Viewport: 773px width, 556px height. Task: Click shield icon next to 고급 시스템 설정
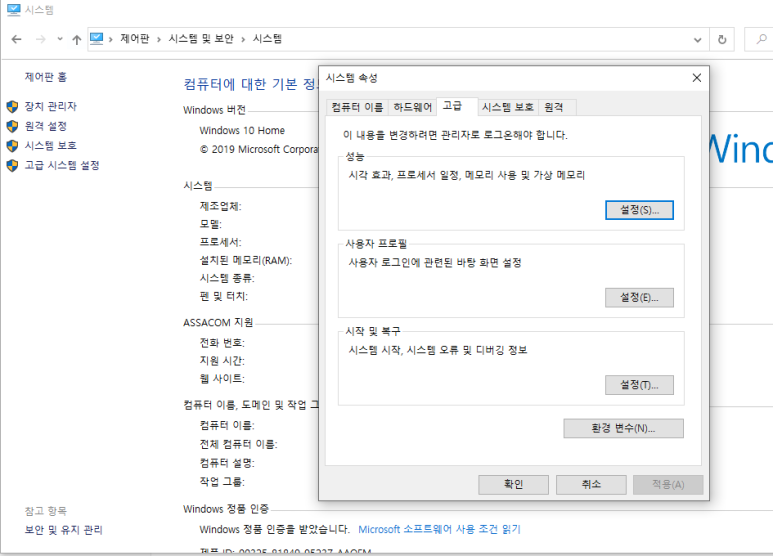[x=12, y=166]
